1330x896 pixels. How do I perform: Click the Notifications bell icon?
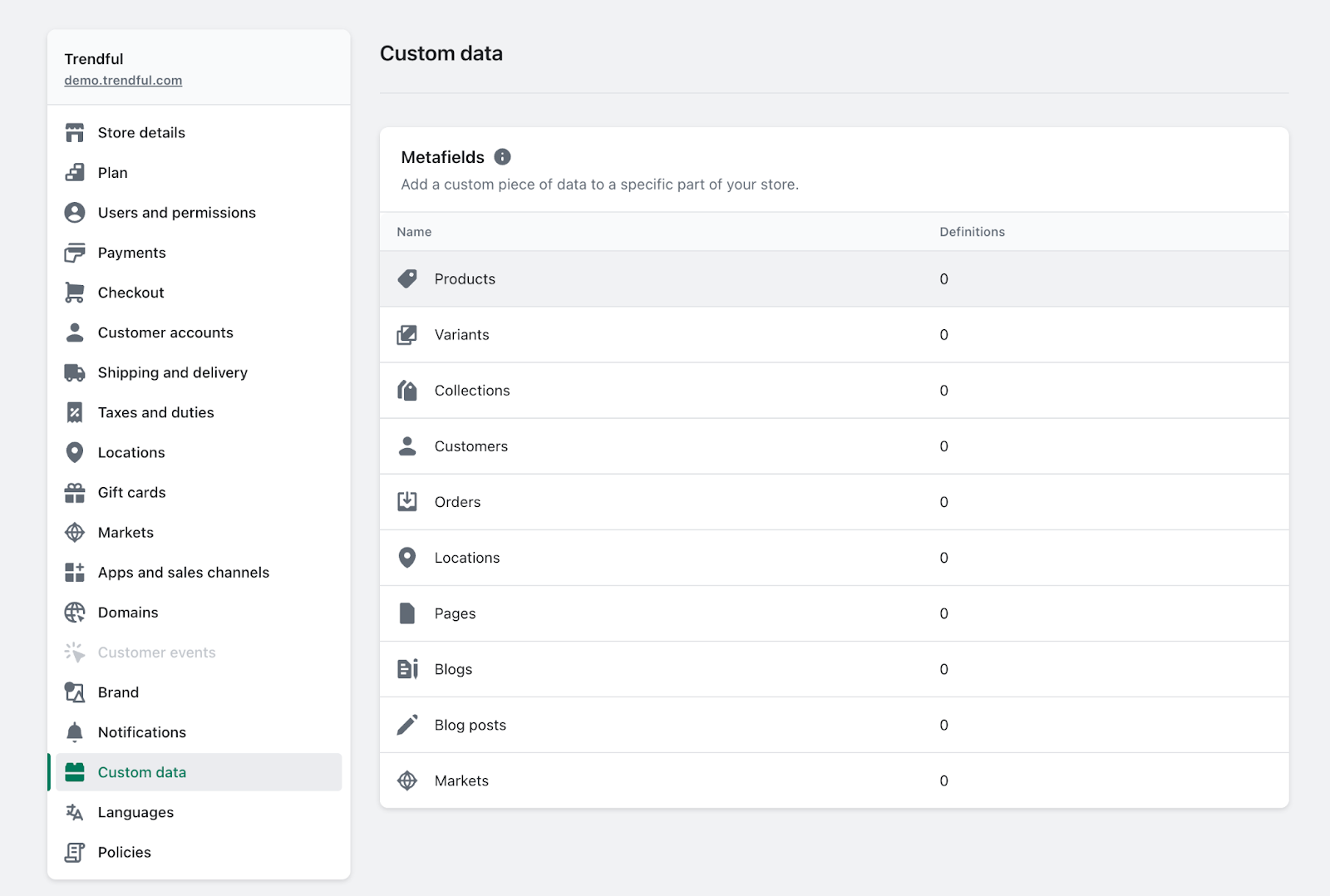(75, 732)
